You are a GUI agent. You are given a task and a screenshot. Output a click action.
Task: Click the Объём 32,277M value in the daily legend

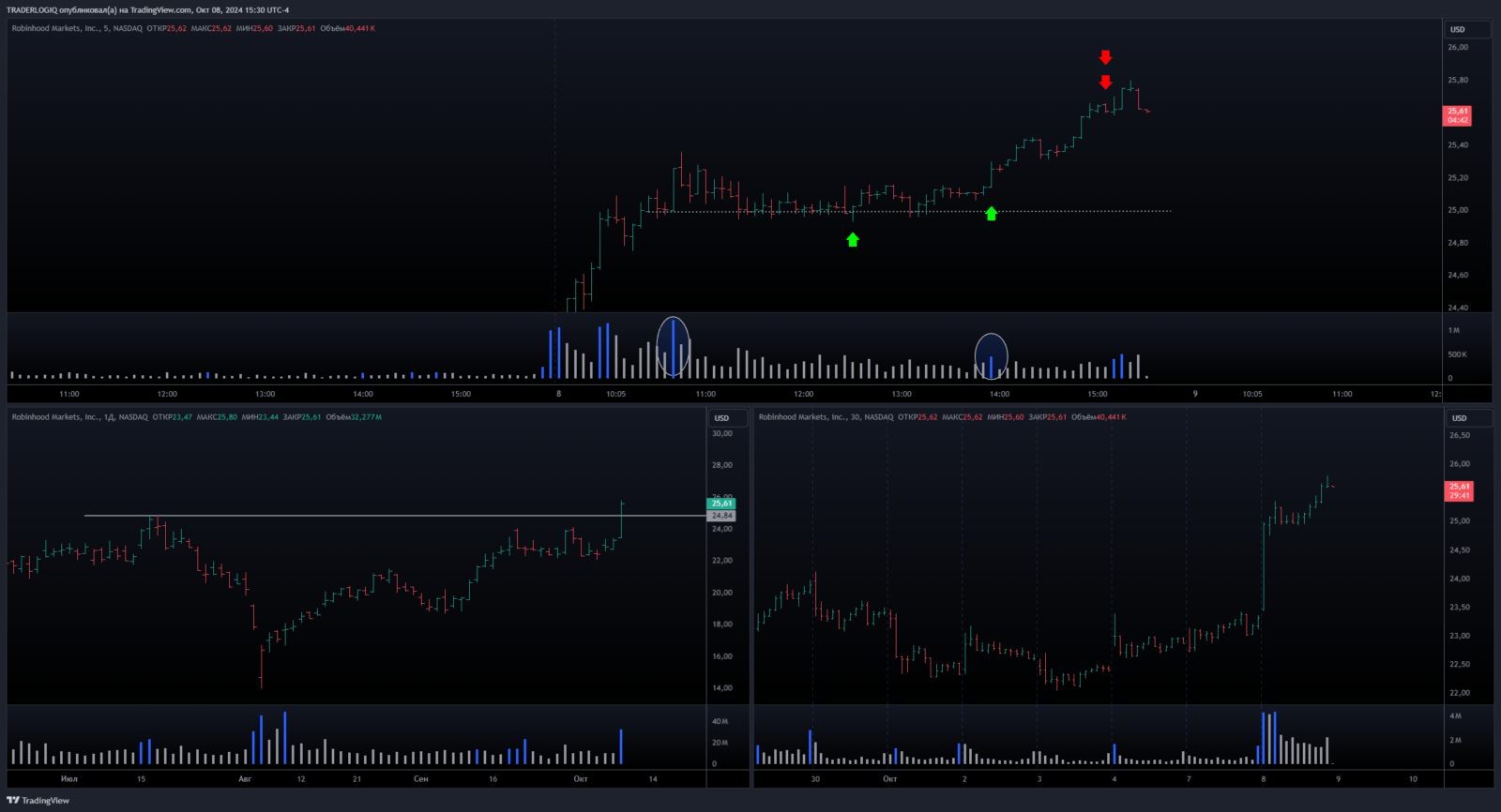(354, 417)
